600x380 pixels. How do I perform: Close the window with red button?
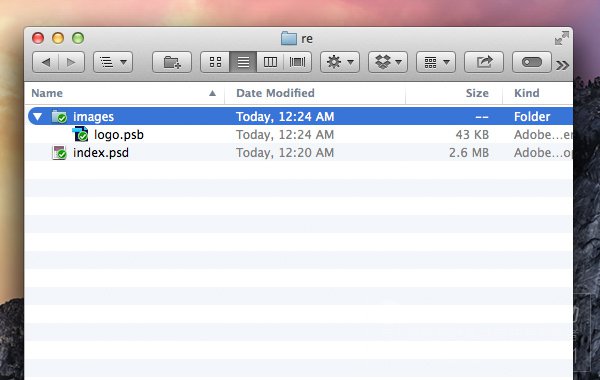[x=38, y=38]
